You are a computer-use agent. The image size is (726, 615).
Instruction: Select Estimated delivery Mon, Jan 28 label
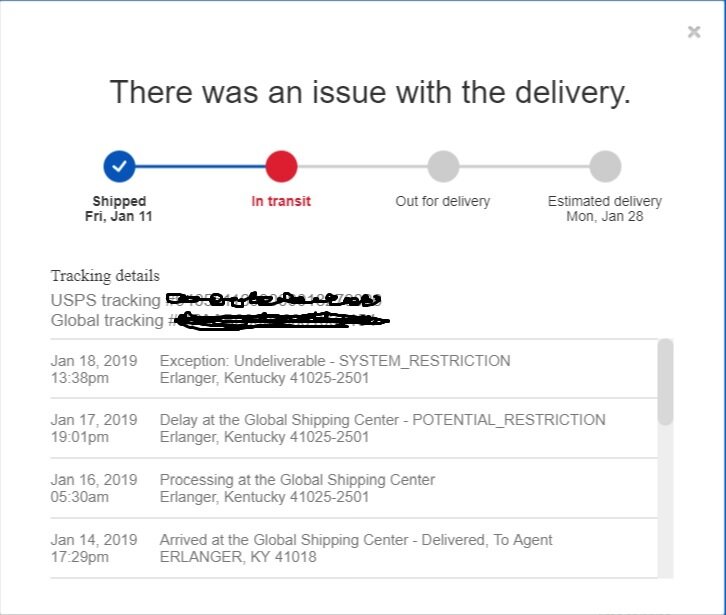click(x=605, y=208)
